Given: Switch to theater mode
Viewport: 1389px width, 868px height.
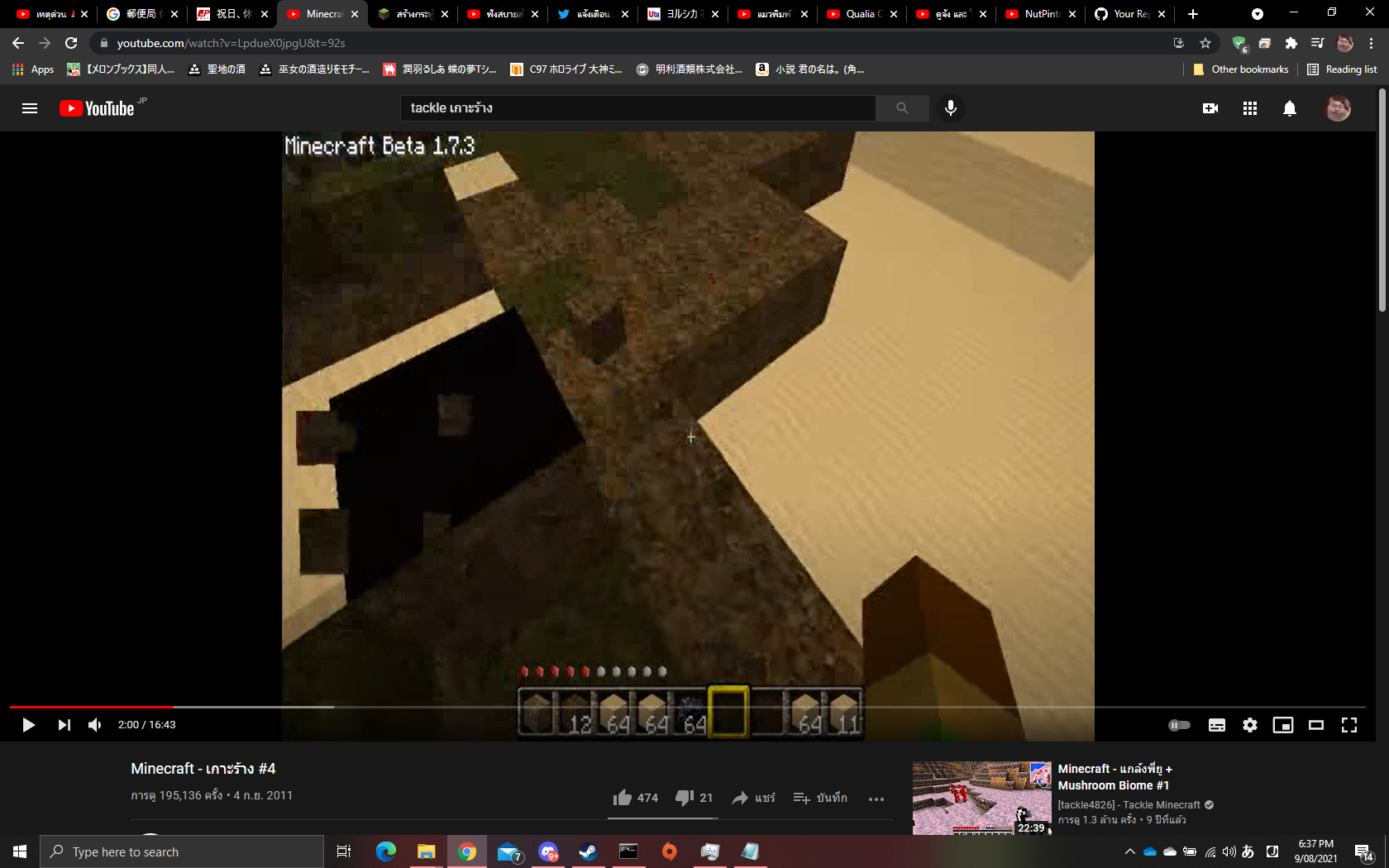Looking at the screenshot, I should click(x=1316, y=725).
